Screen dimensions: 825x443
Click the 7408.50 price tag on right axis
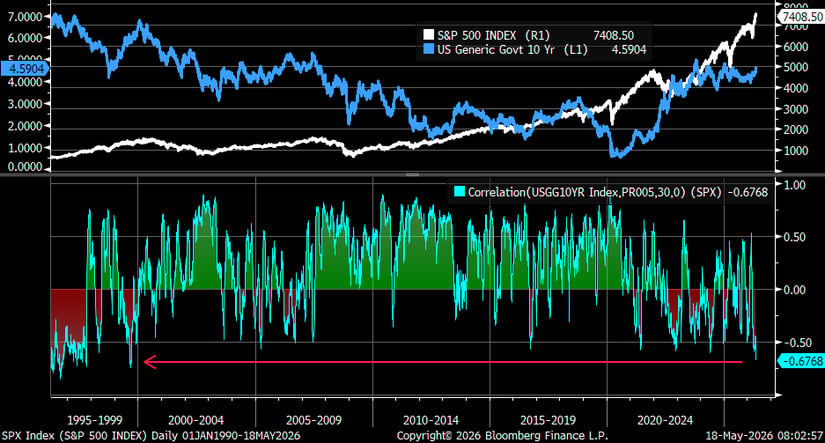coord(802,17)
